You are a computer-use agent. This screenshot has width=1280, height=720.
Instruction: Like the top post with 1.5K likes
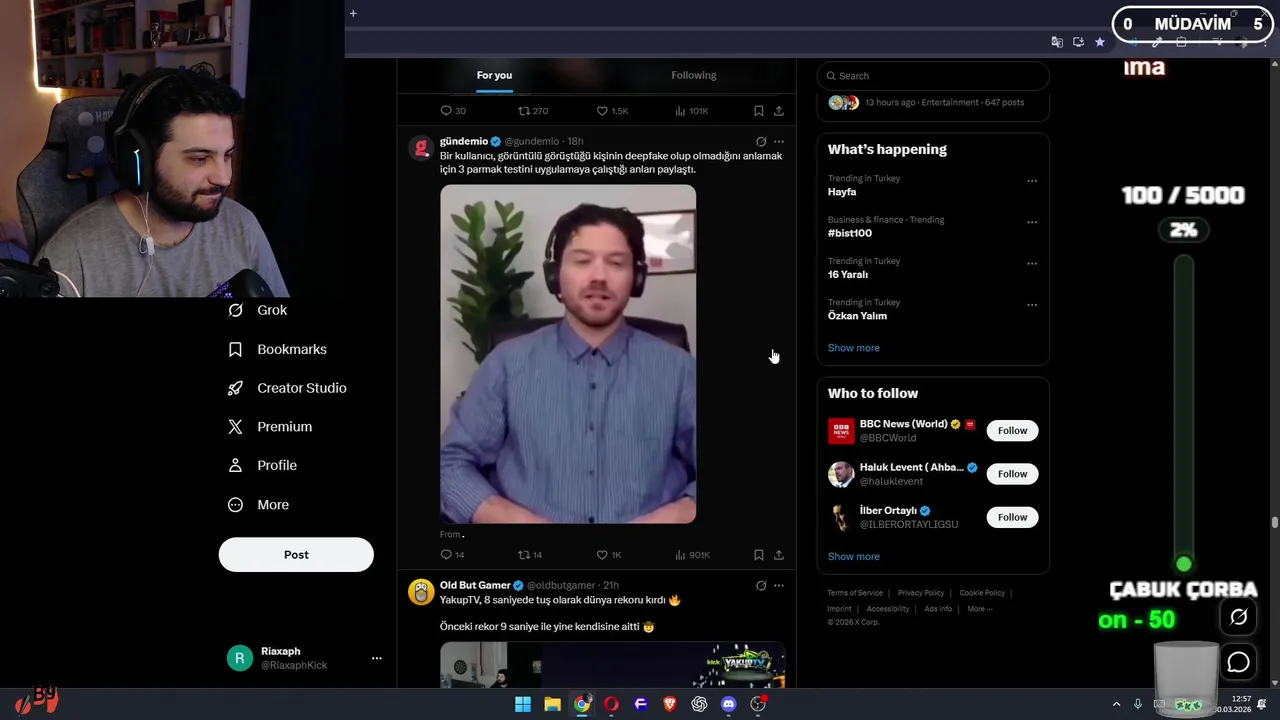pyautogui.click(x=612, y=111)
